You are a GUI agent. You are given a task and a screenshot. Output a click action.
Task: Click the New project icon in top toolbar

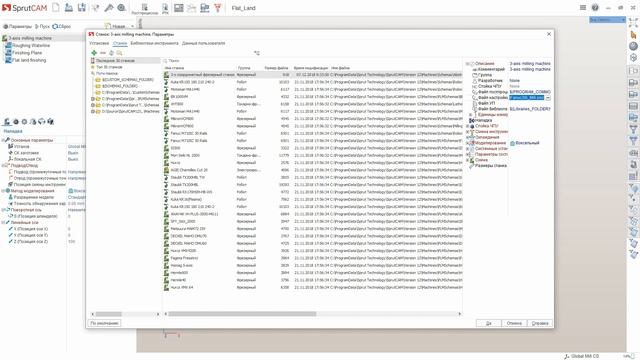click(56, 7)
